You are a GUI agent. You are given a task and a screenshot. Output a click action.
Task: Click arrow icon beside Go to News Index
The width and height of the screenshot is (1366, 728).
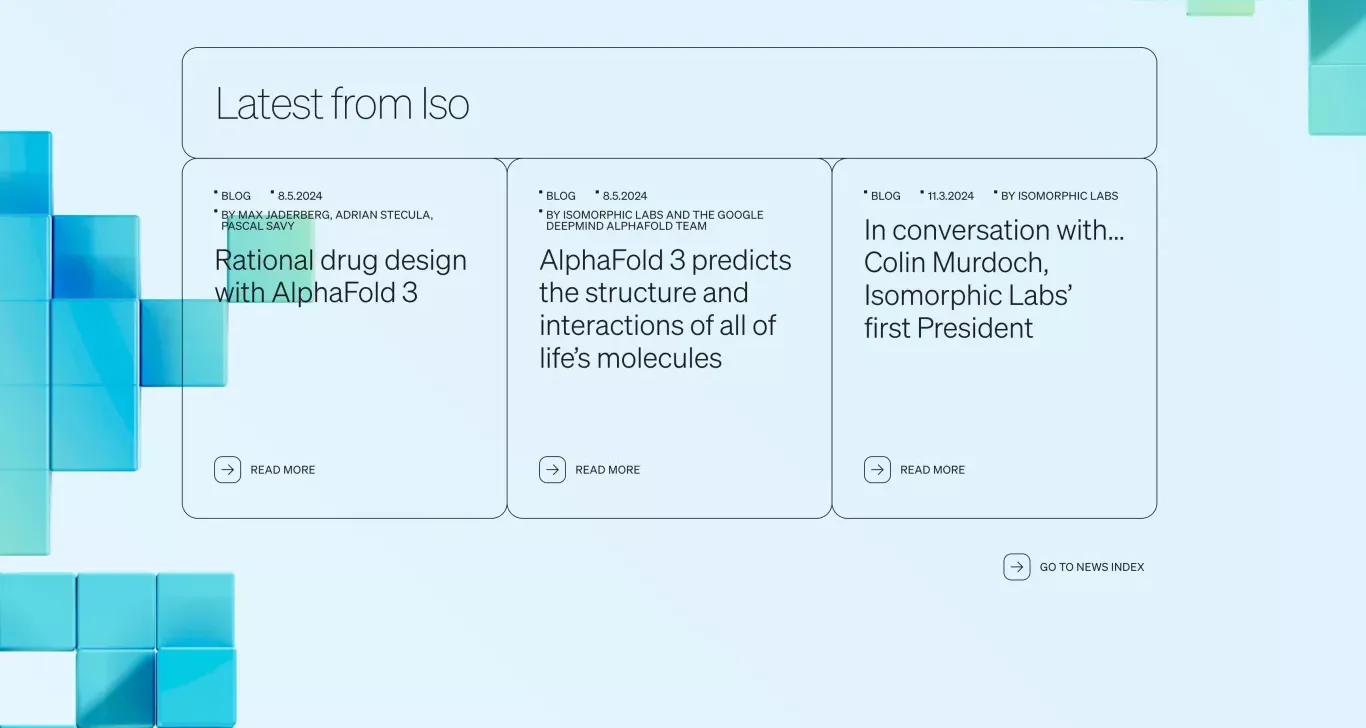click(x=1016, y=567)
